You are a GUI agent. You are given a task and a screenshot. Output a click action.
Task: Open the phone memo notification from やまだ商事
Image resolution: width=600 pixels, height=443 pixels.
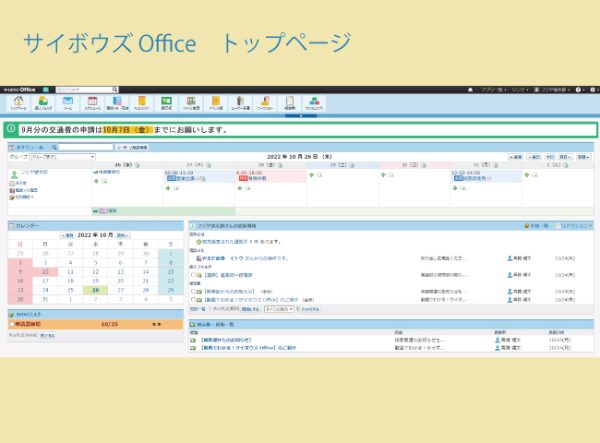(x=245, y=258)
